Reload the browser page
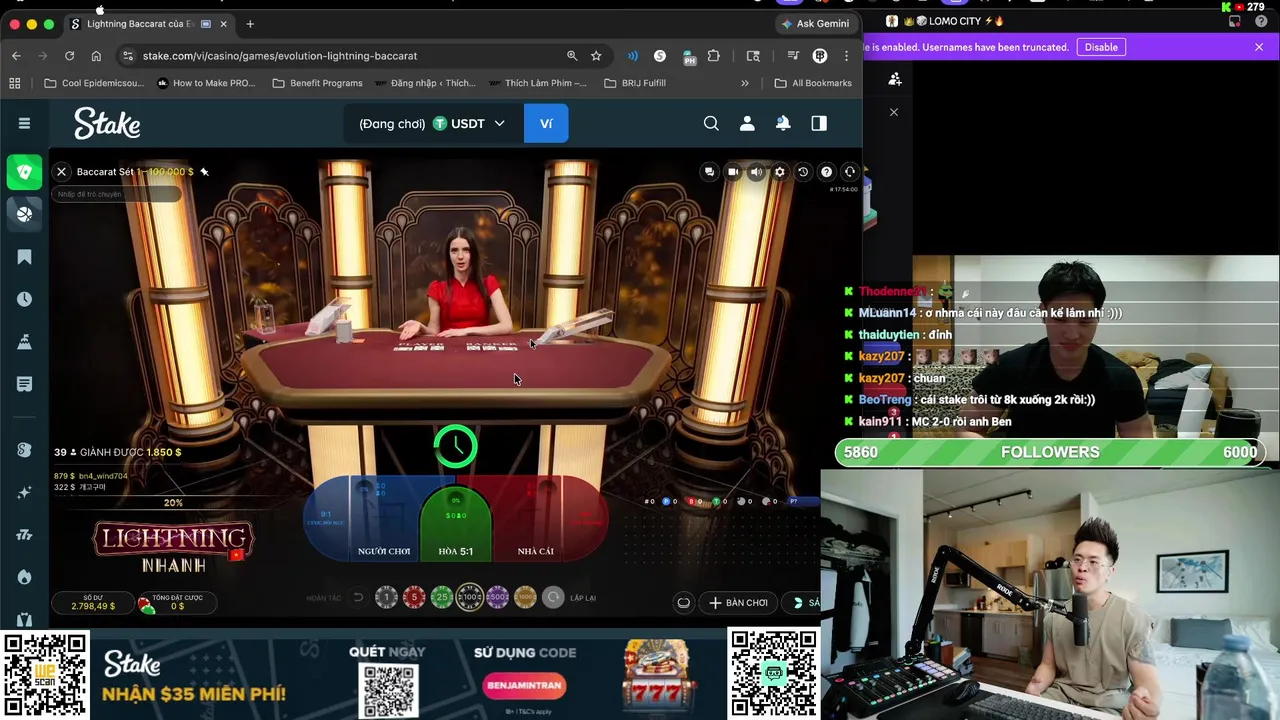The image size is (1280, 720). 69,56
